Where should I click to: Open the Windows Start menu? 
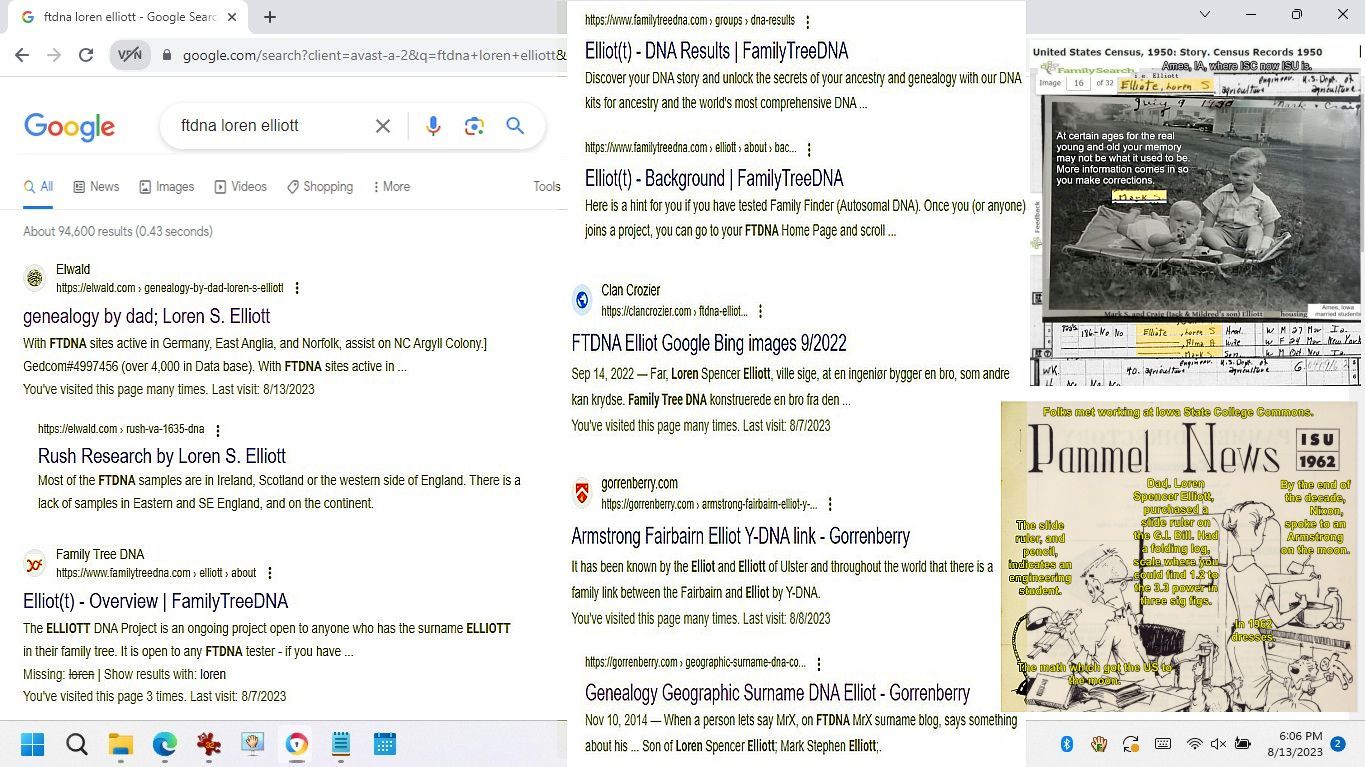[x=33, y=744]
